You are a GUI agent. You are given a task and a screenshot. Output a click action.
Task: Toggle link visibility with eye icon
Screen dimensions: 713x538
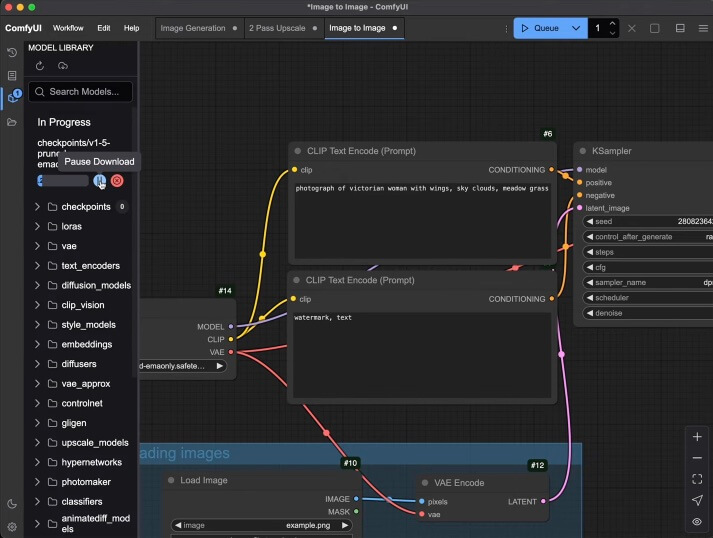pos(697,521)
